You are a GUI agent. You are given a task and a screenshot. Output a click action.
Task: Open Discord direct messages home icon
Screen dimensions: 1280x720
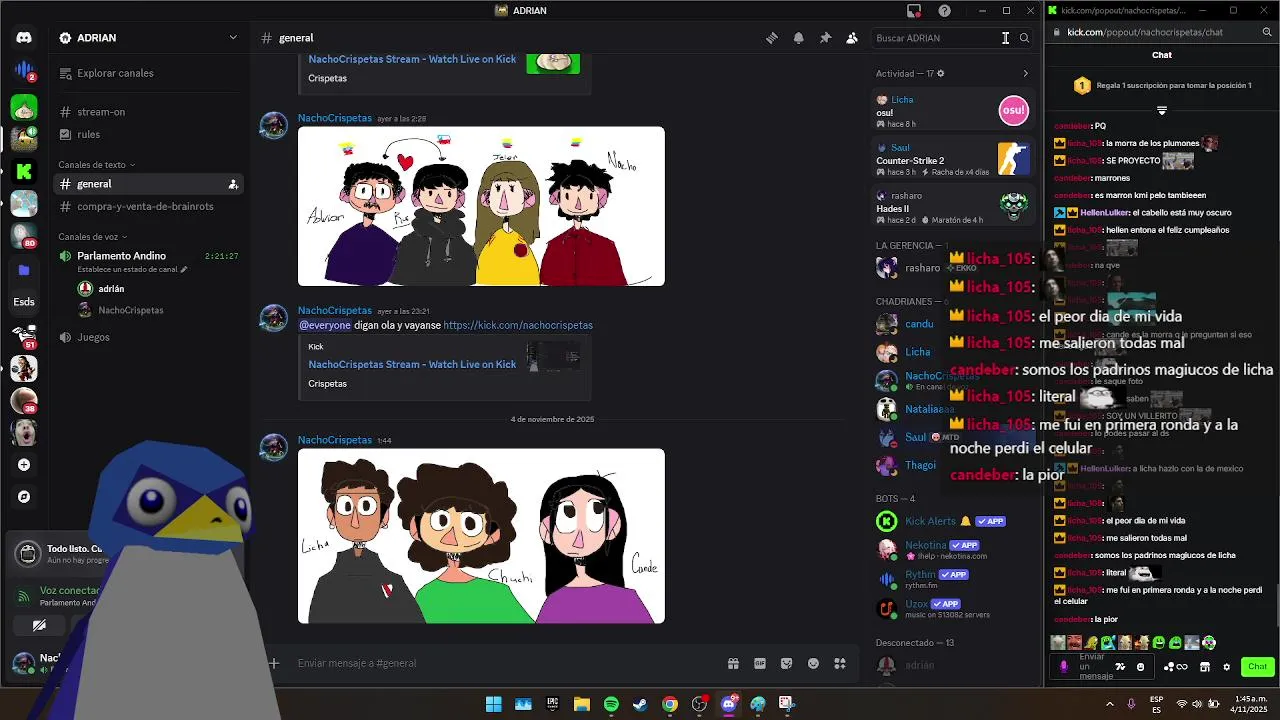[x=24, y=38]
